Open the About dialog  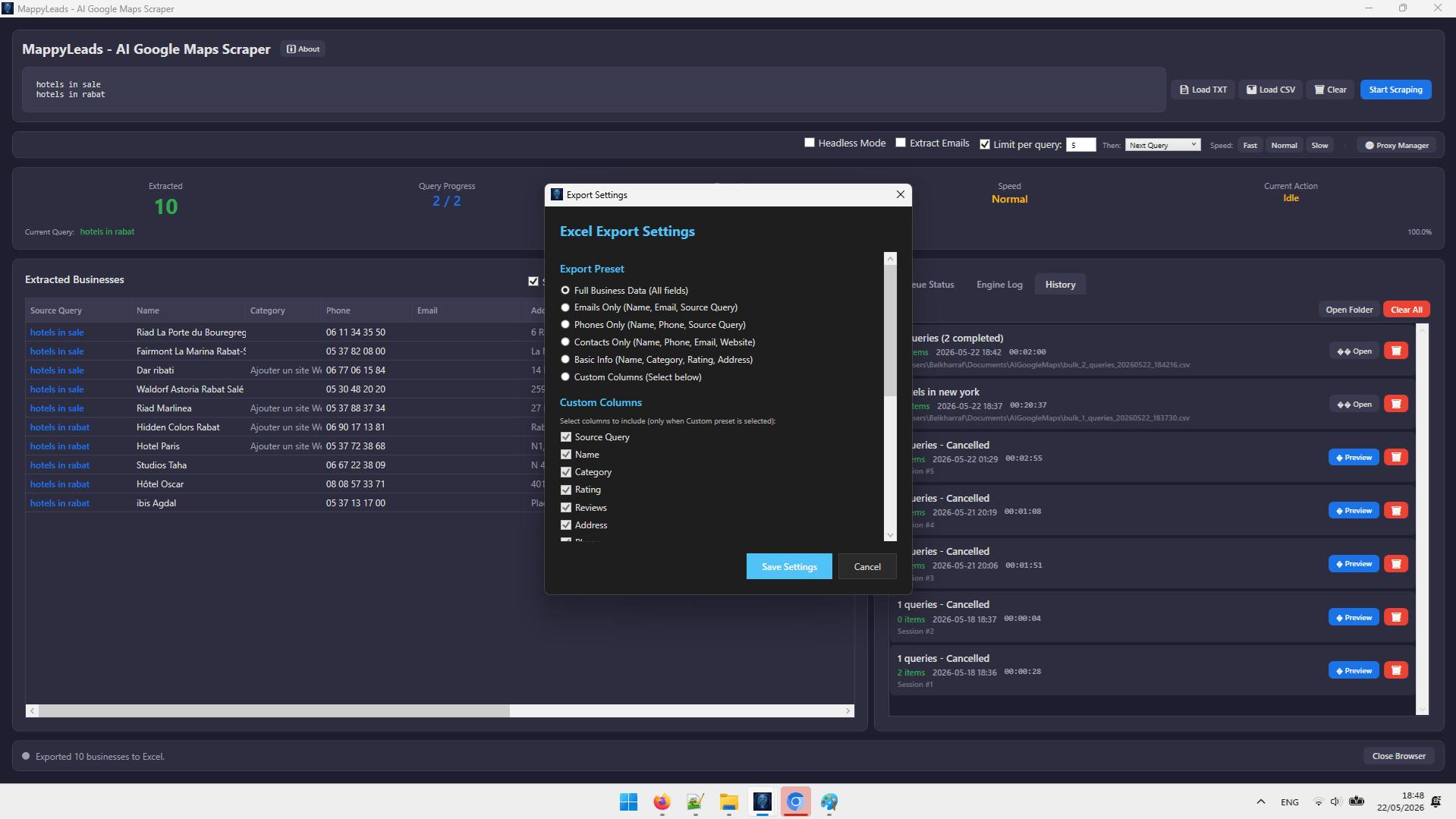303,49
